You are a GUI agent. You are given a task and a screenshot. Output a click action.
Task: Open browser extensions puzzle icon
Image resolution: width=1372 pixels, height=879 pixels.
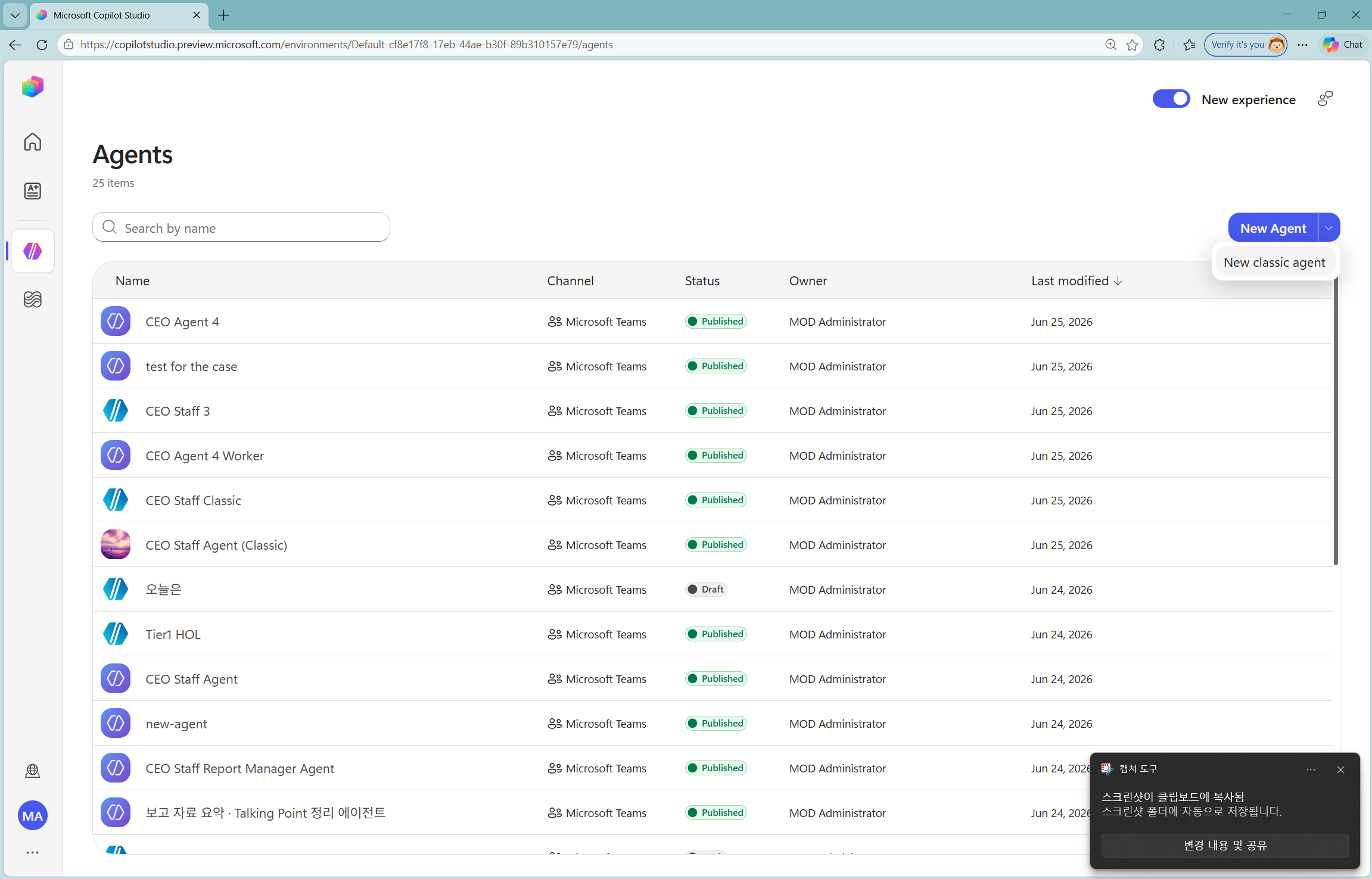click(1159, 45)
